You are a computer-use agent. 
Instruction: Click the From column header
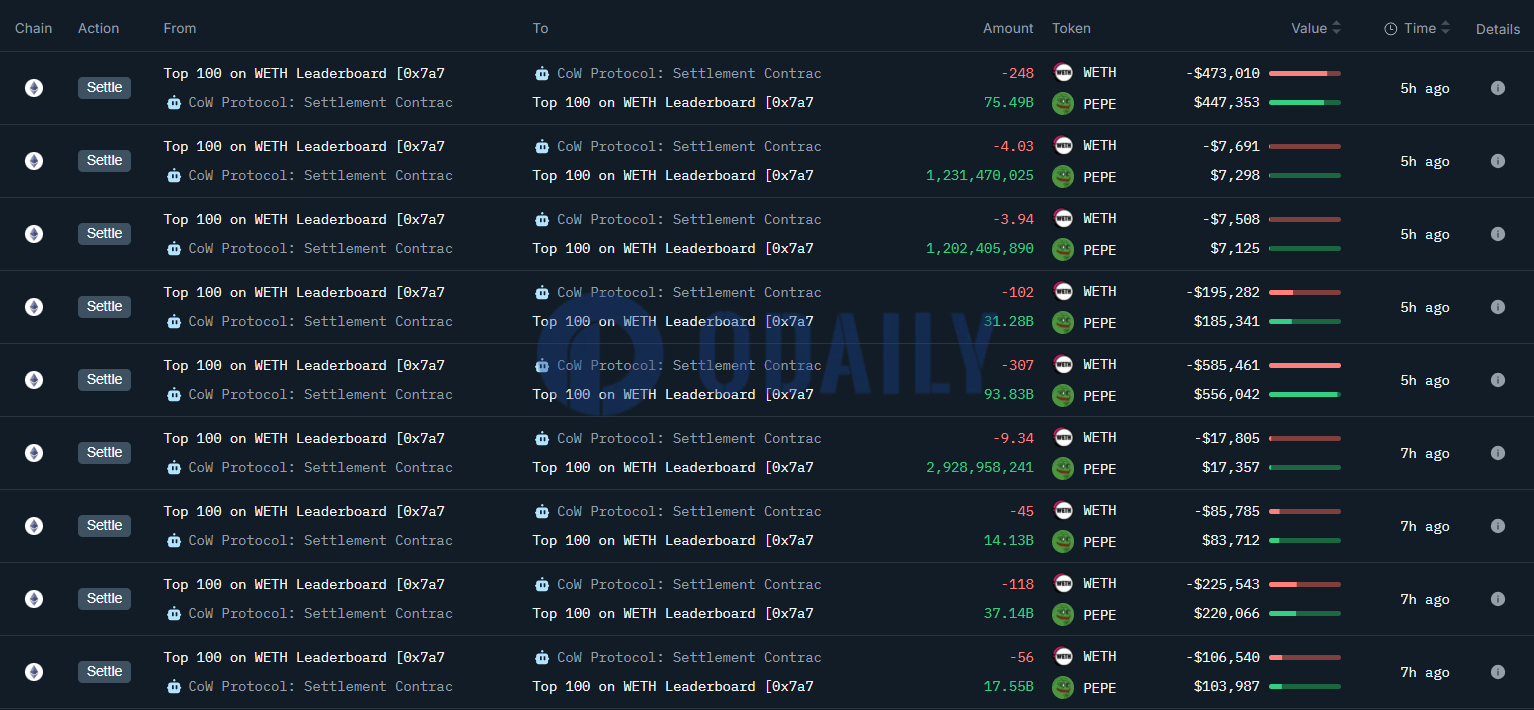pos(180,28)
